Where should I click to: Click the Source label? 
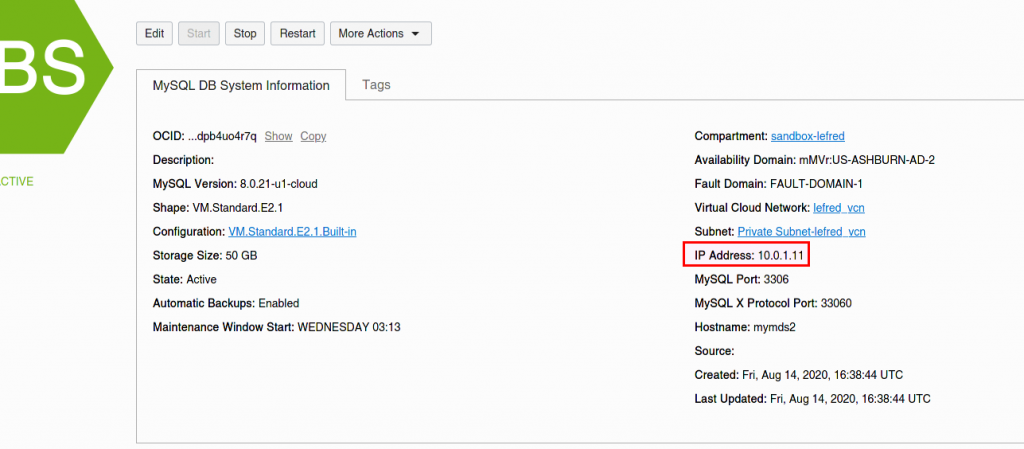point(714,351)
